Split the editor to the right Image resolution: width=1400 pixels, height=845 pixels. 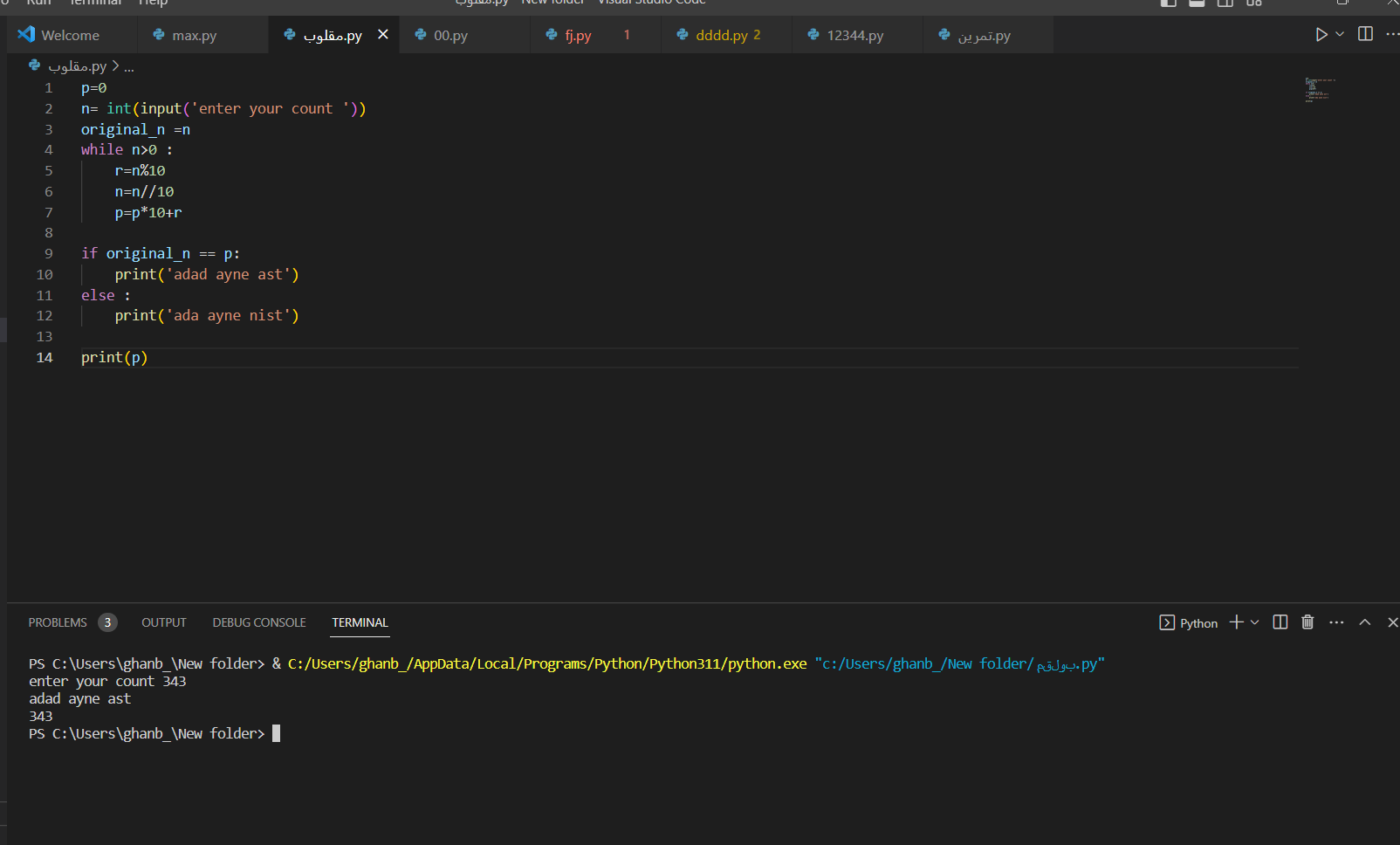coord(1366,34)
